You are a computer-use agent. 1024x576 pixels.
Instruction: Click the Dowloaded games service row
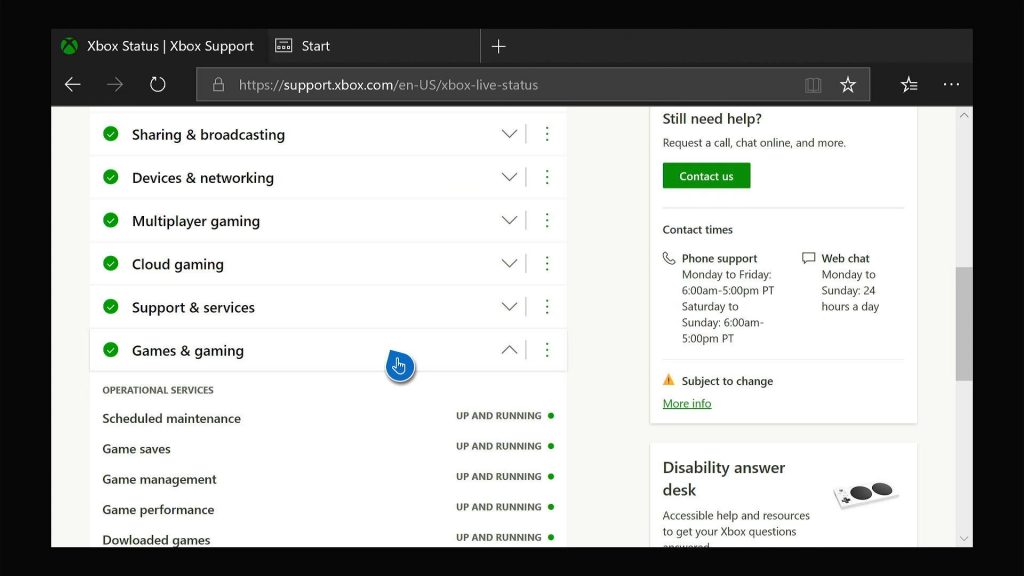(x=328, y=539)
